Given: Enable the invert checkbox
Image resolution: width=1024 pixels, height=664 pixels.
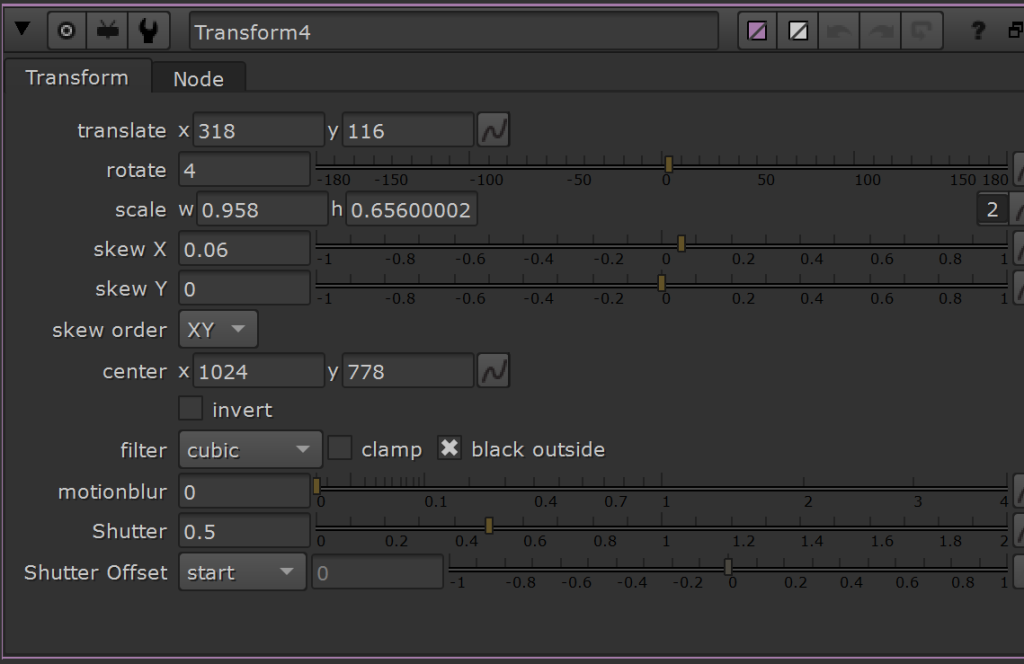Looking at the screenshot, I should 190,409.
